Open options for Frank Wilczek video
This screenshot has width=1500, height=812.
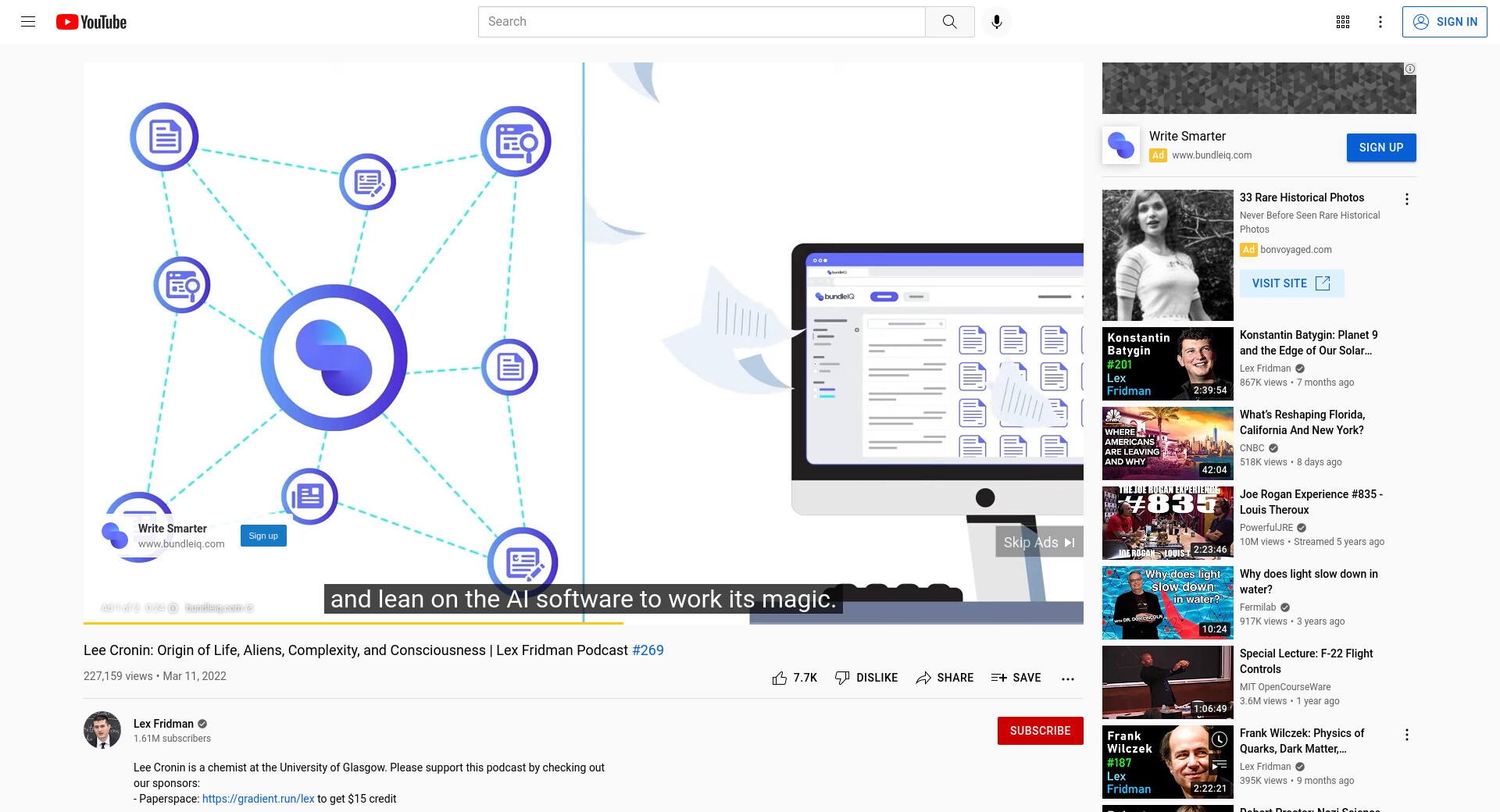[1406, 735]
